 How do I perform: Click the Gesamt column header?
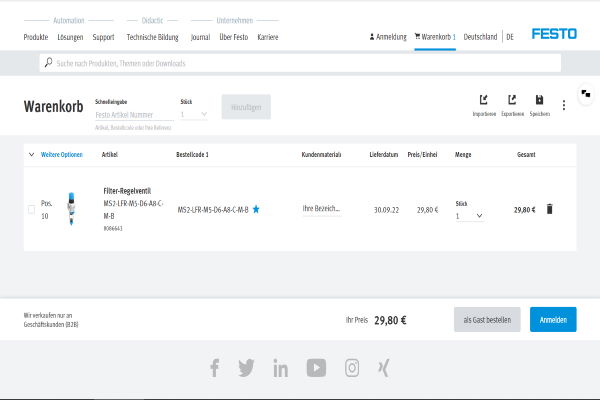click(x=526, y=155)
